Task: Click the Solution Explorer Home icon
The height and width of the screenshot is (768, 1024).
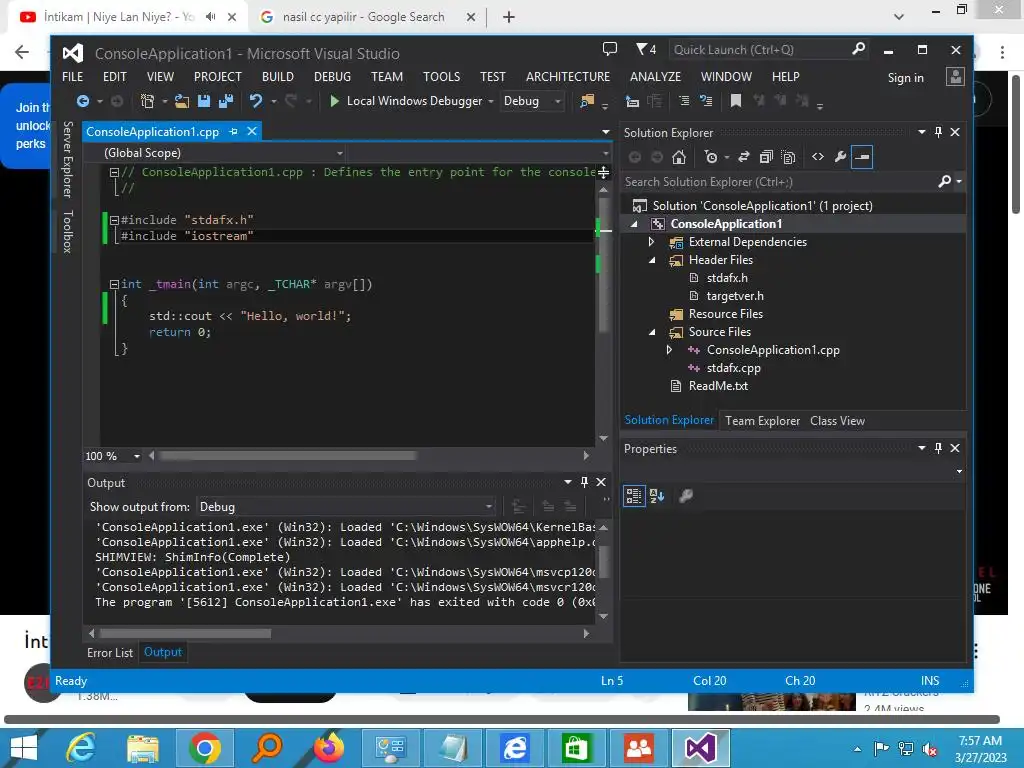Action: [679, 157]
